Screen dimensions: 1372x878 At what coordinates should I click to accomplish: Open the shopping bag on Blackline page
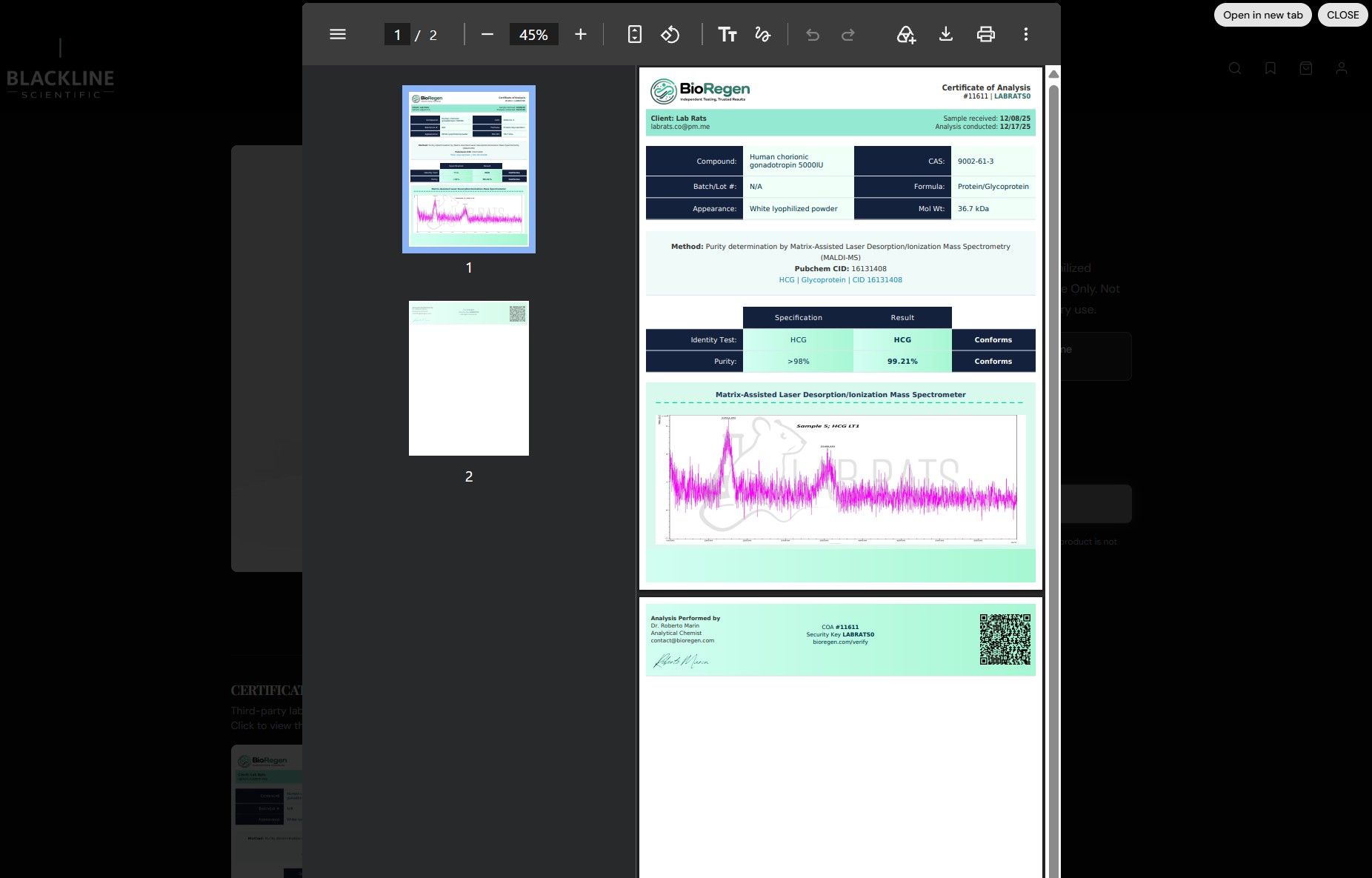click(x=1306, y=68)
